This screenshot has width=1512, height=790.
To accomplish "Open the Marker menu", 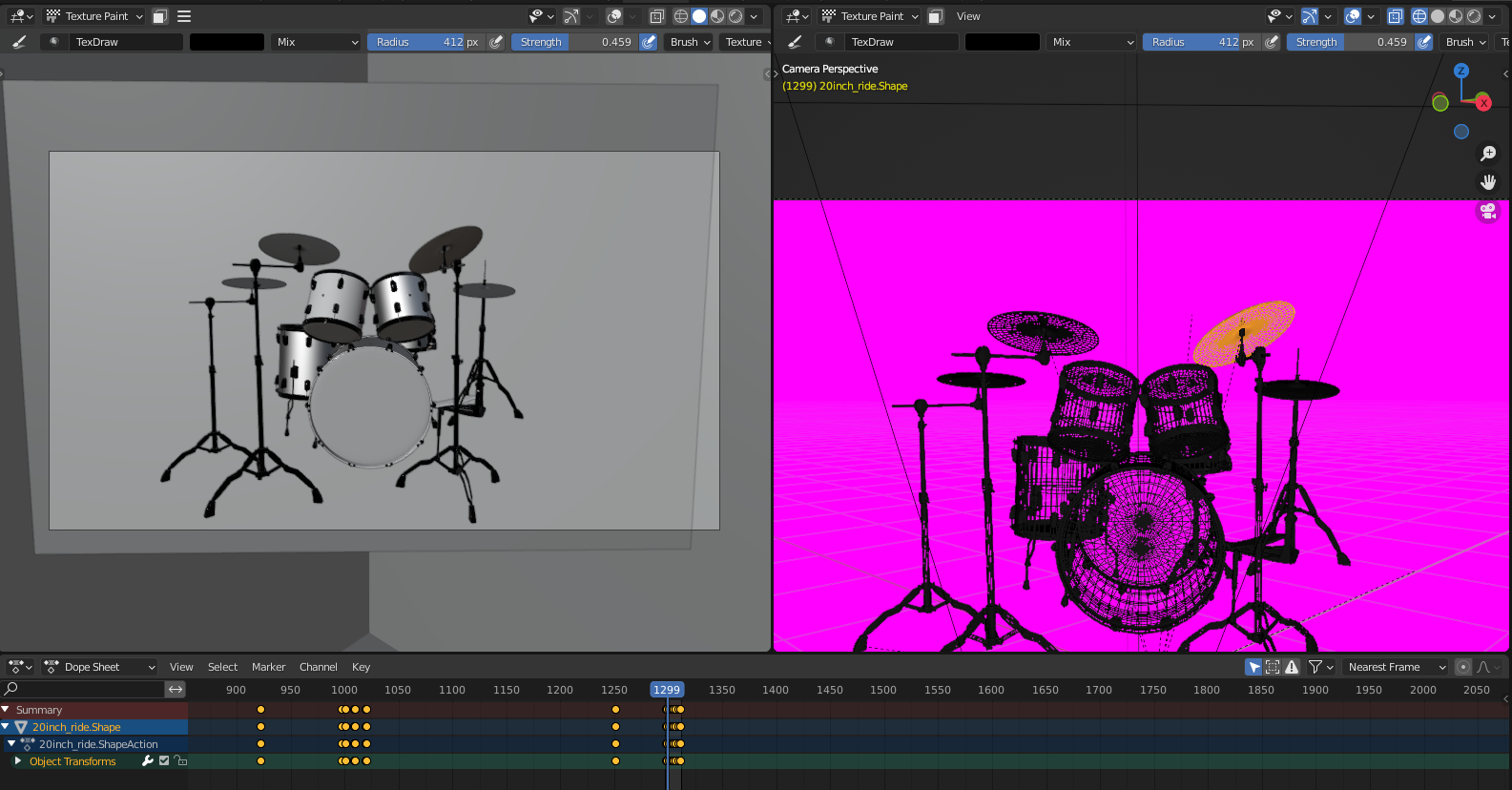I will (x=268, y=667).
